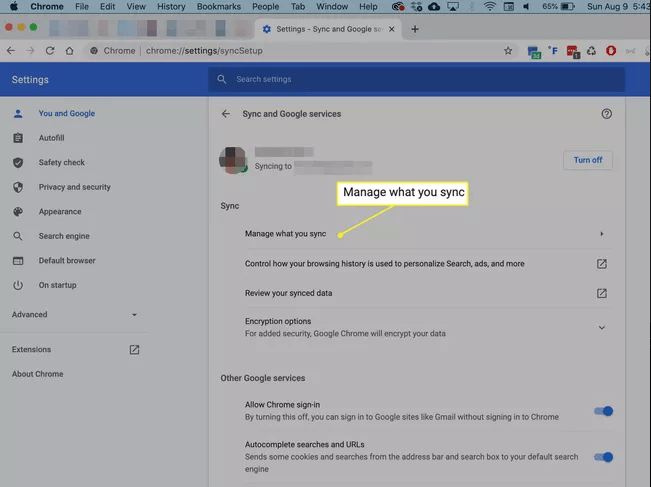Open the Apple menu
Image resolution: width=651 pixels, height=487 pixels.
14,6
